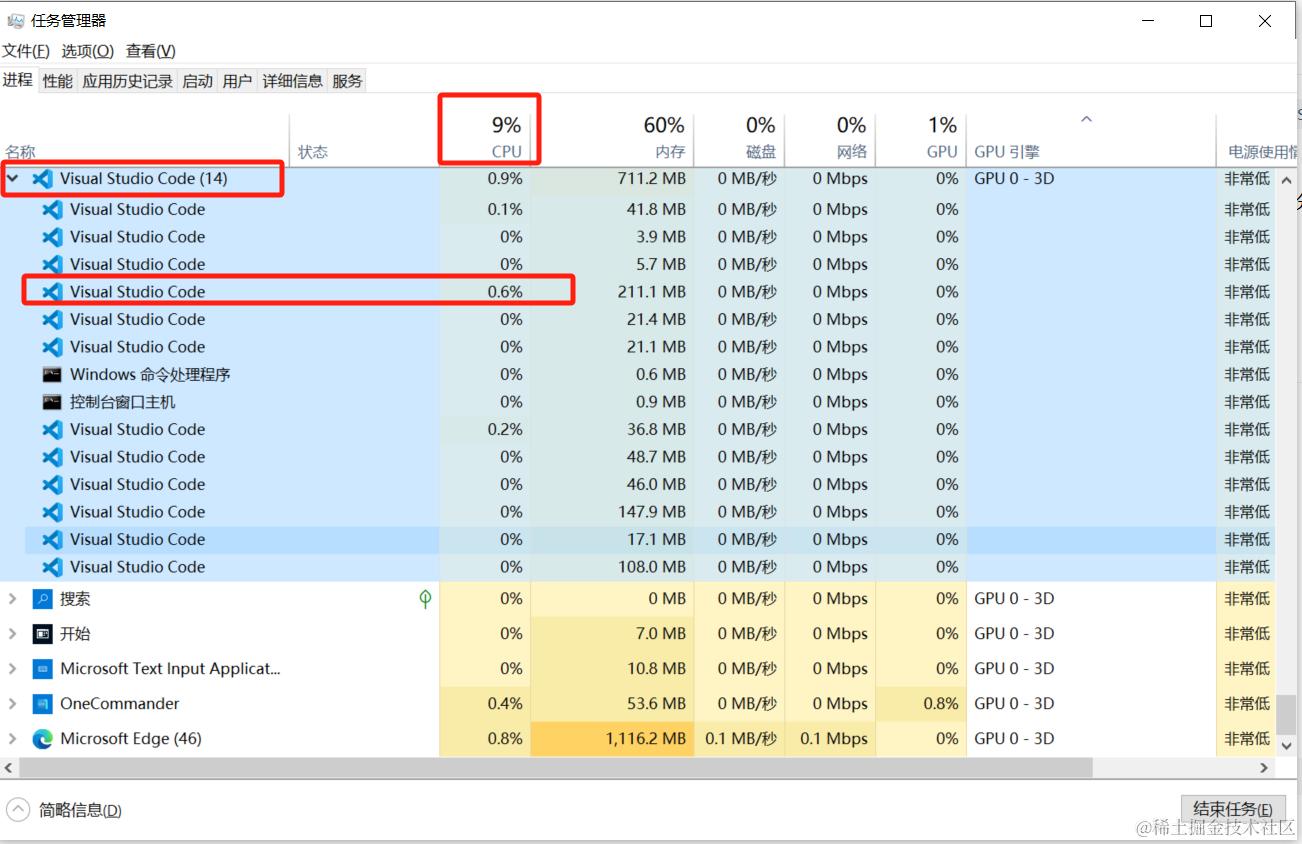
Task: Switch to the 性能 tab
Action: [x=58, y=82]
